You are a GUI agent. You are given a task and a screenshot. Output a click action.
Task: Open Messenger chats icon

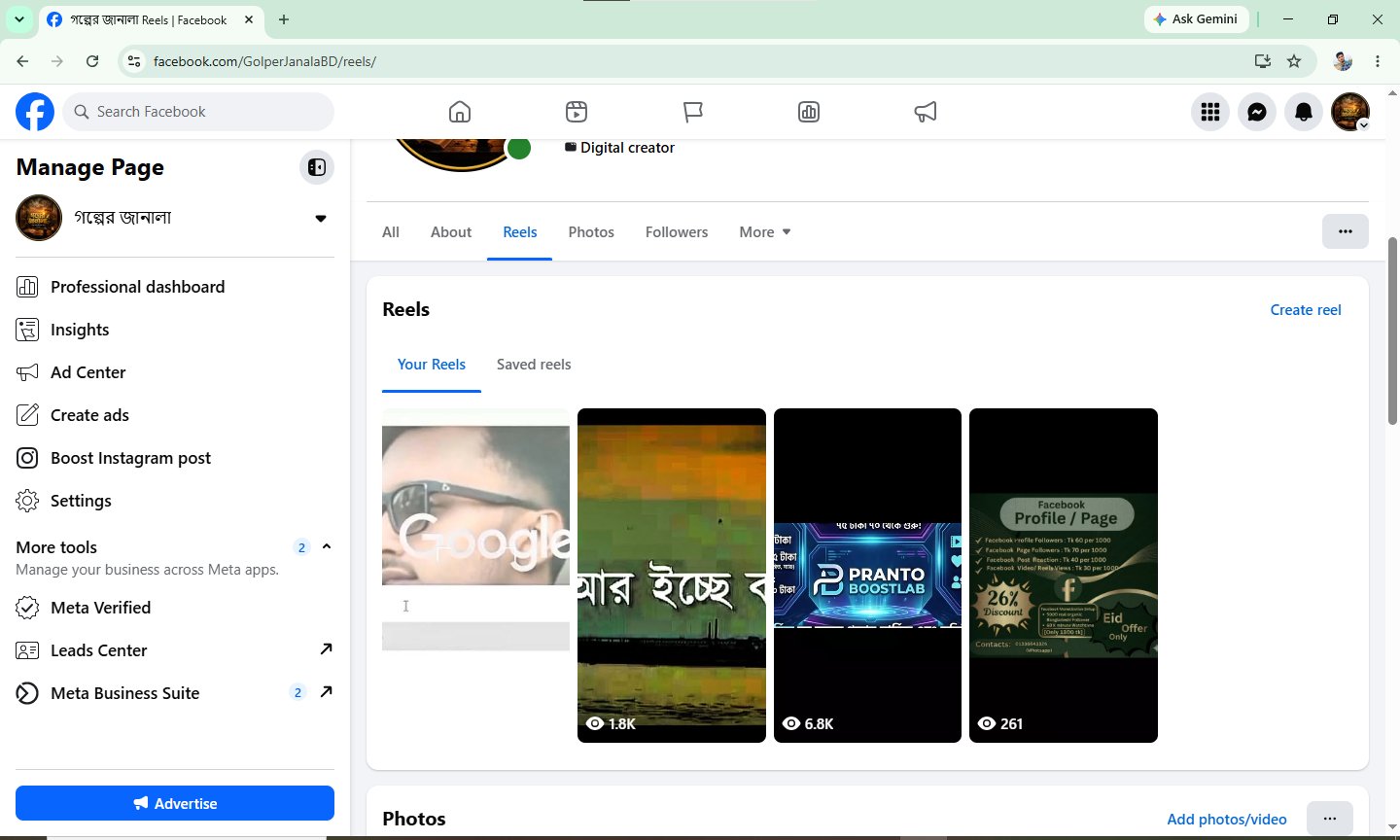[x=1257, y=112]
